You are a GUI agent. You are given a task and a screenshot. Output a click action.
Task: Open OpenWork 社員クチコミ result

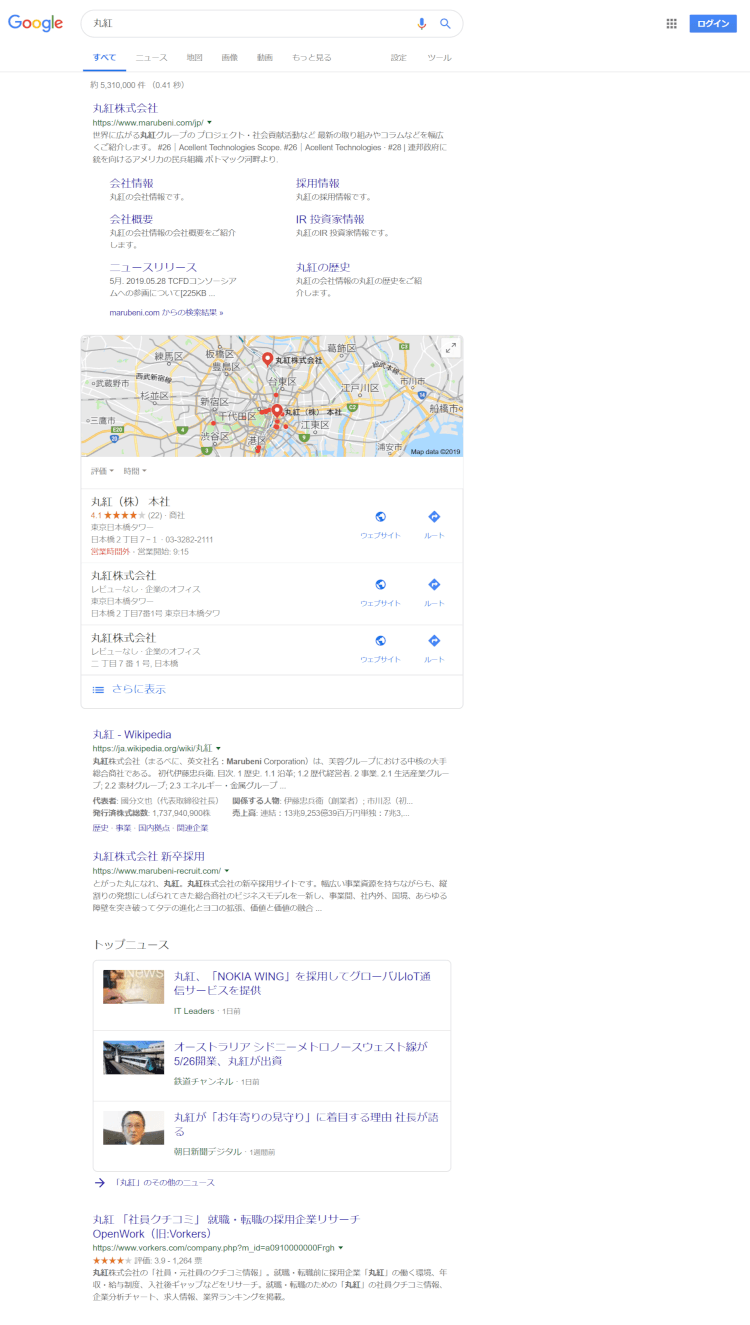pos(226,1226)
